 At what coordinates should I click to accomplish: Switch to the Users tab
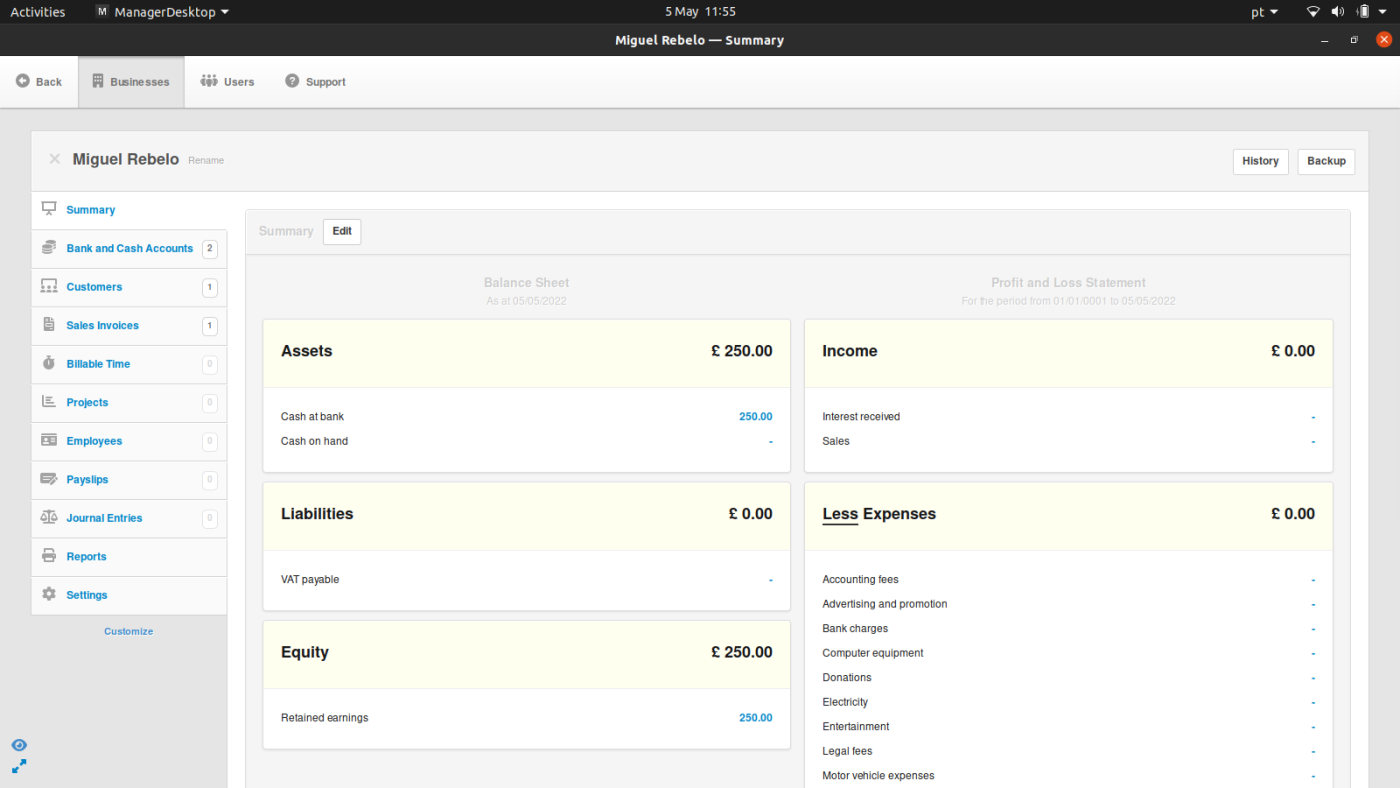pyautogui.click(x=228, y=82)
